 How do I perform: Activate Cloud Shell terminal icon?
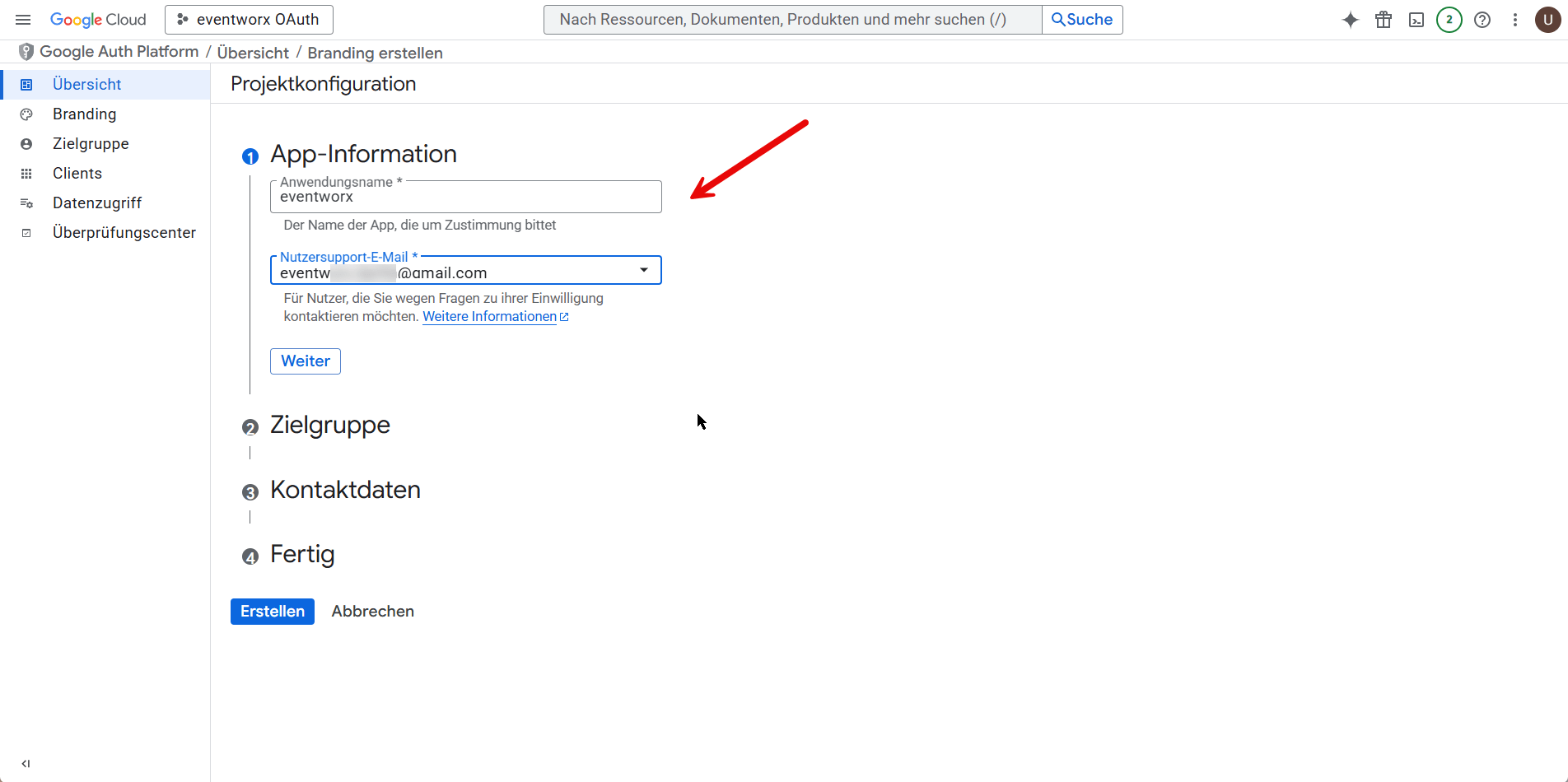tap(1416, 20)
